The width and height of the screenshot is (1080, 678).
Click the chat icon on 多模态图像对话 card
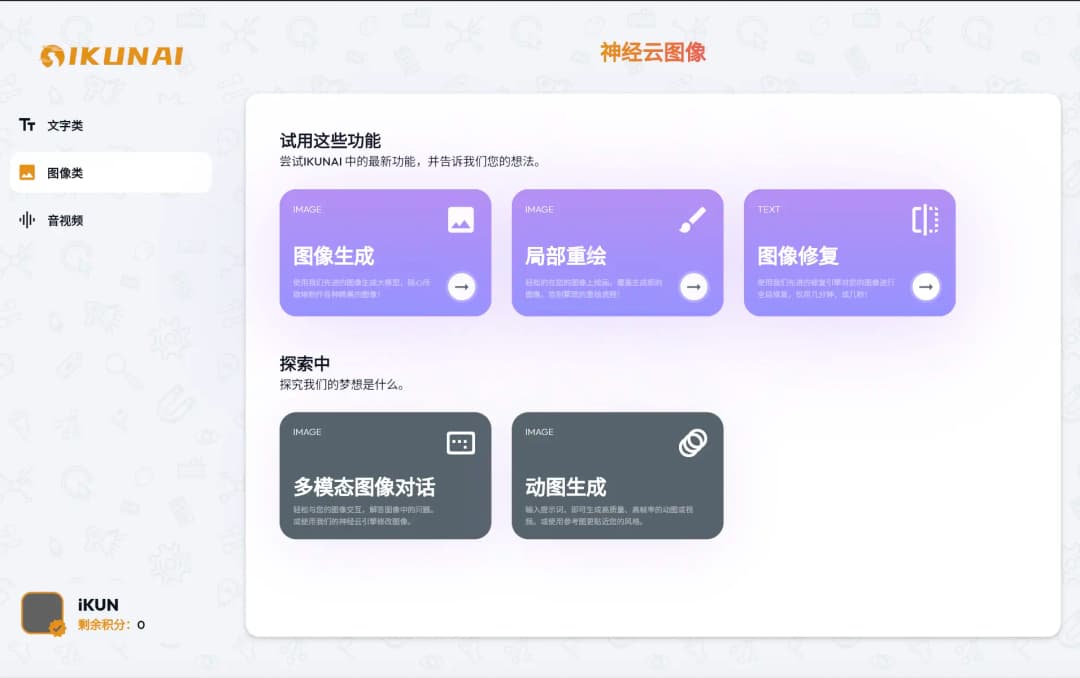coord(459,442)
